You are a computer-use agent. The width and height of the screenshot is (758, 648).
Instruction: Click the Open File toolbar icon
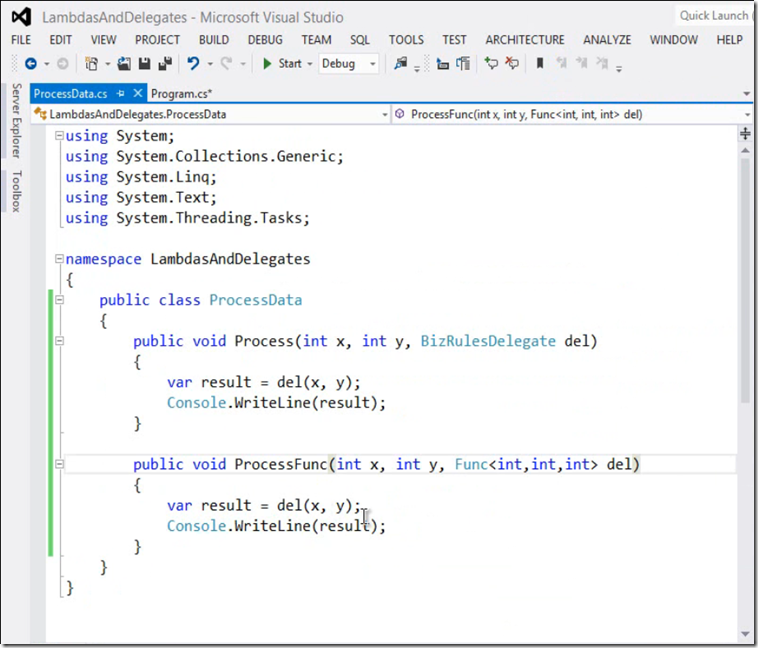[x=124, y=63]
